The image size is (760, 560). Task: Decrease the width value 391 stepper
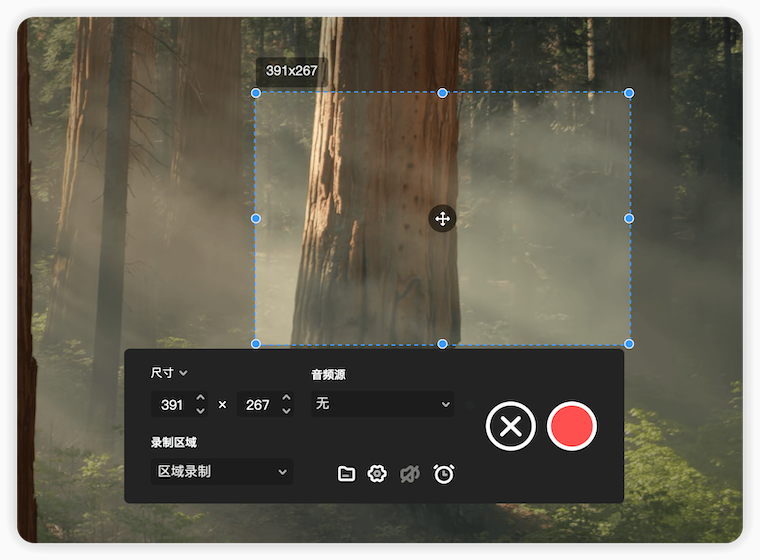click(200, 411)
